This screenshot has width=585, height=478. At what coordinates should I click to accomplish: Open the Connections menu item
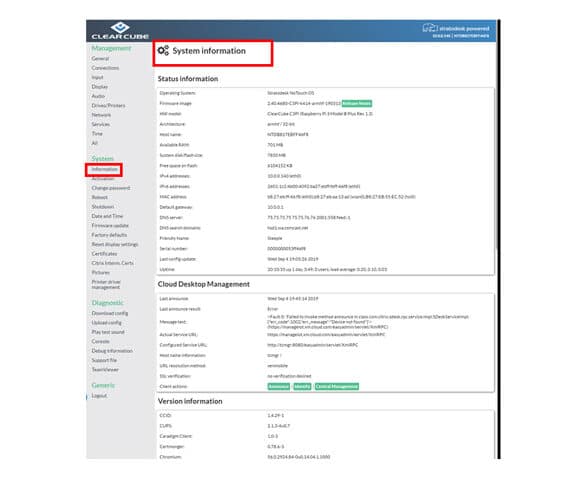tap(105, 68)
